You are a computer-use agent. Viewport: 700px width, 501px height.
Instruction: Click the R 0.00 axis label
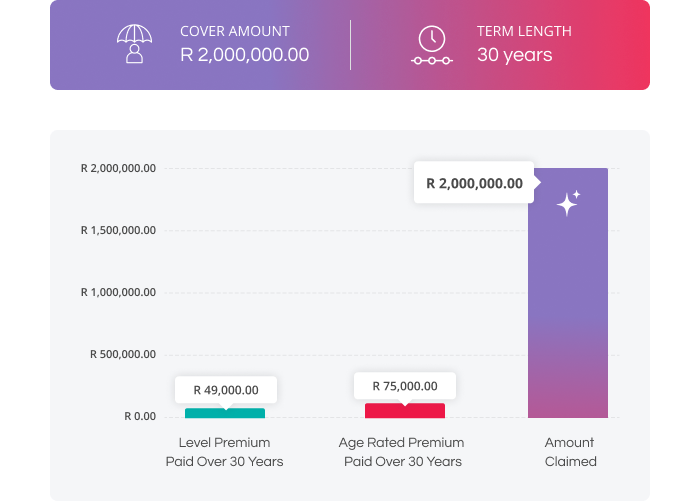[139, 416]
